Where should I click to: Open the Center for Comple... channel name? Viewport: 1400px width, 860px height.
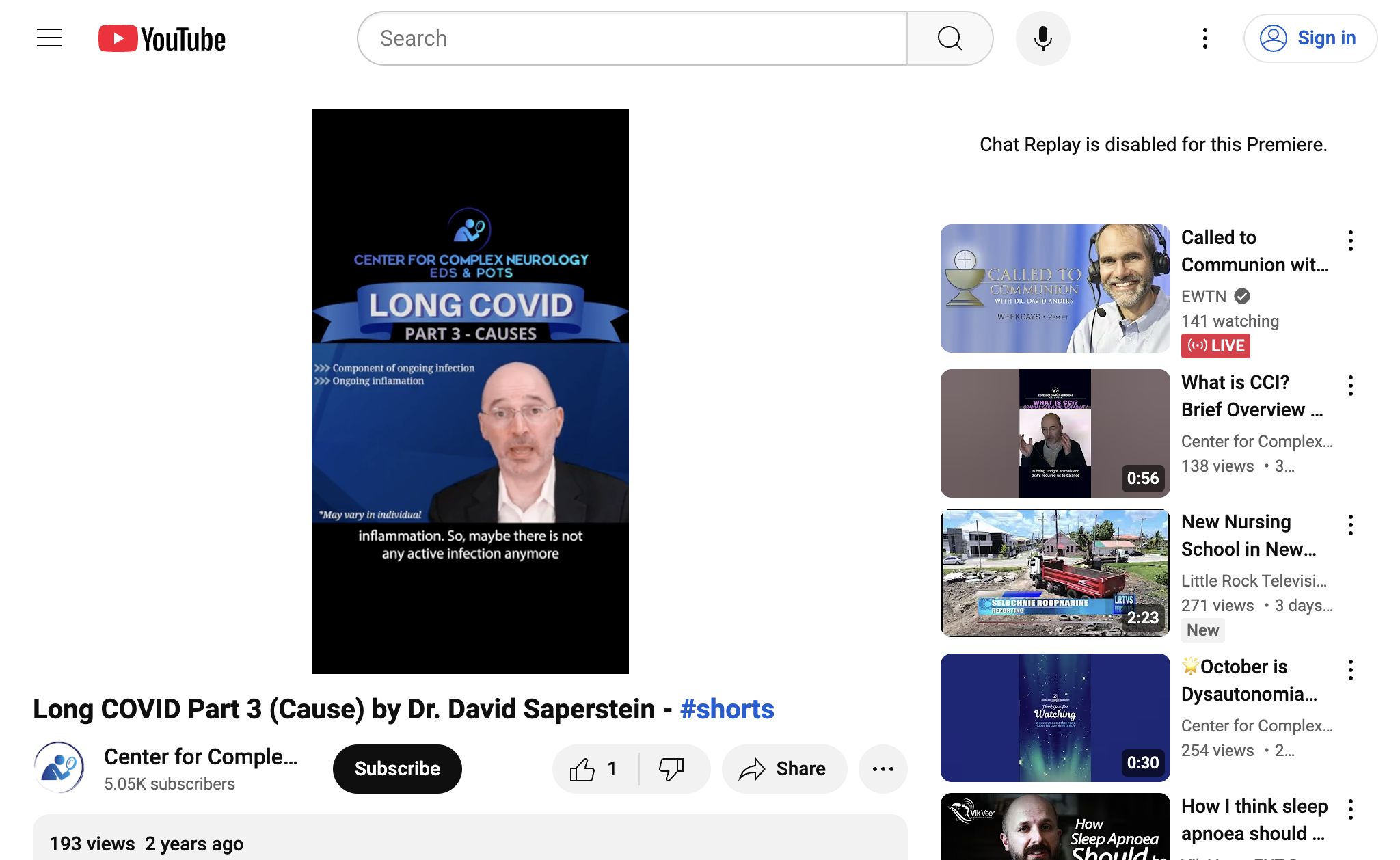pos(201,757)
